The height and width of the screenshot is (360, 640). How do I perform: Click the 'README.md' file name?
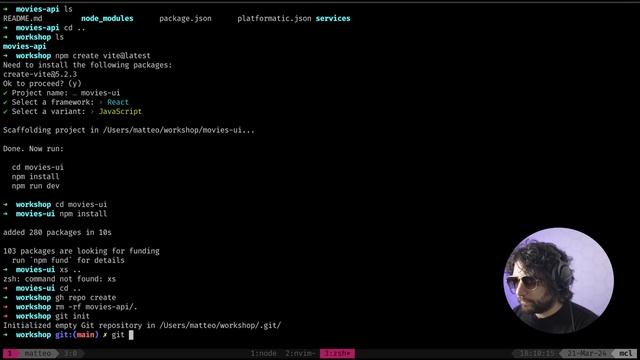(x=22, y=18)
